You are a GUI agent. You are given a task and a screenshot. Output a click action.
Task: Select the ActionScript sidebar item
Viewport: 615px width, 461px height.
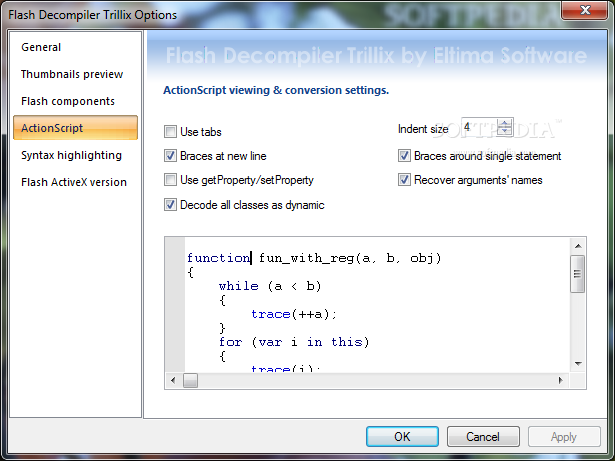point(75,128)
